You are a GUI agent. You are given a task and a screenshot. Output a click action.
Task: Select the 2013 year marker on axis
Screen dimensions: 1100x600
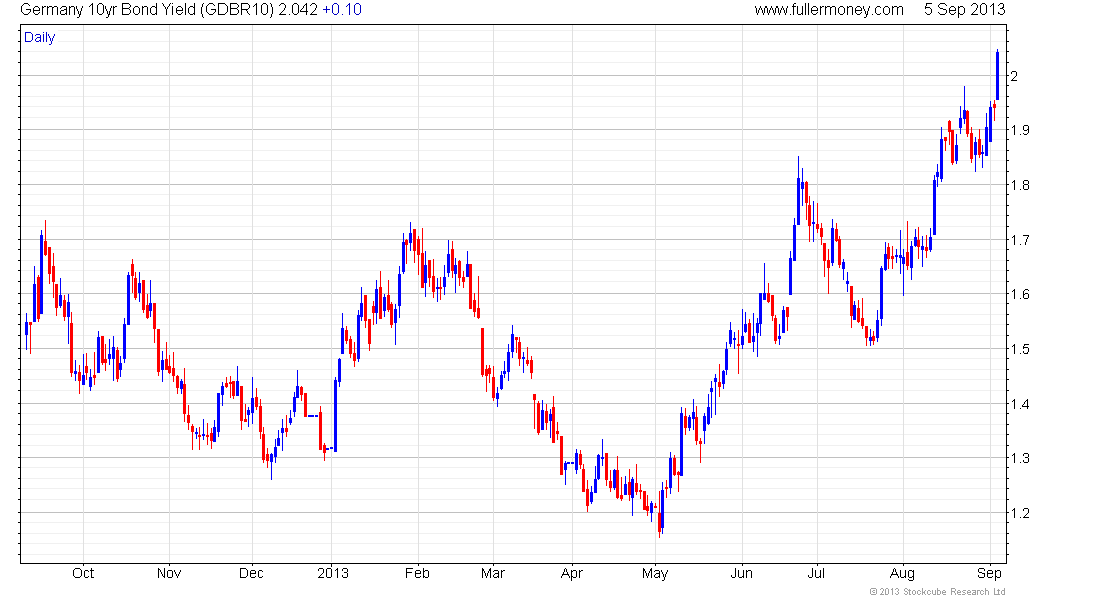pos(332,573)
